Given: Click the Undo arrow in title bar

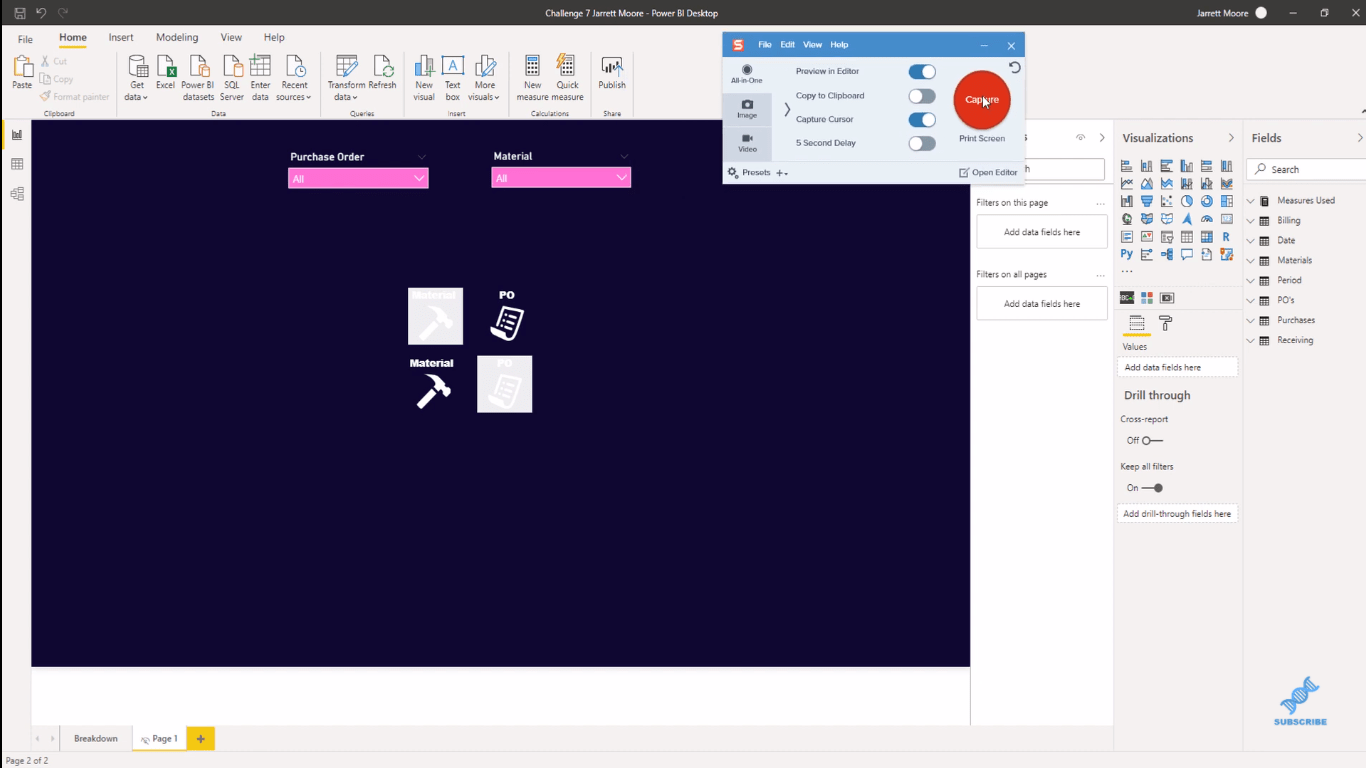Looking at the screenshot, I should coord(41,13).
